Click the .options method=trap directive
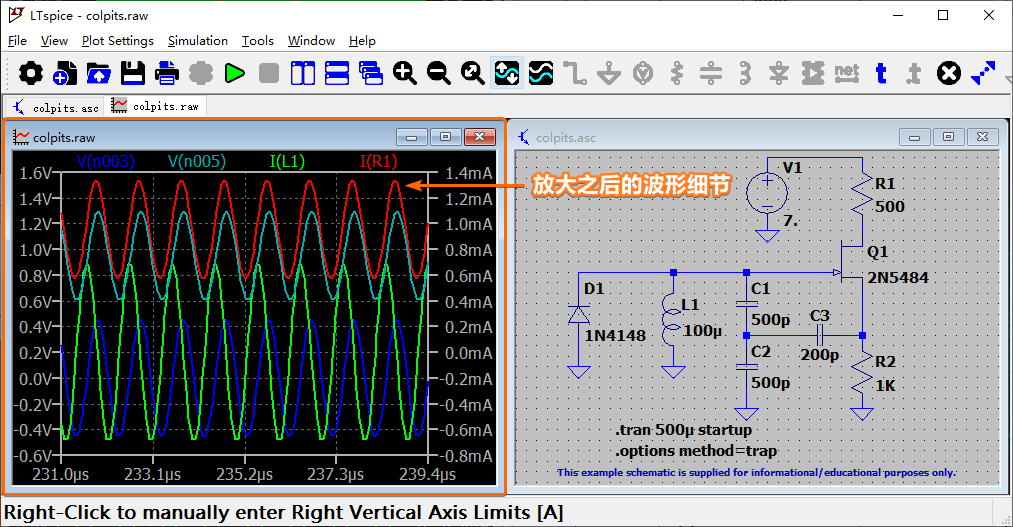The height and width of the screenshot is (527, 1013). click(x=696, y=451)
